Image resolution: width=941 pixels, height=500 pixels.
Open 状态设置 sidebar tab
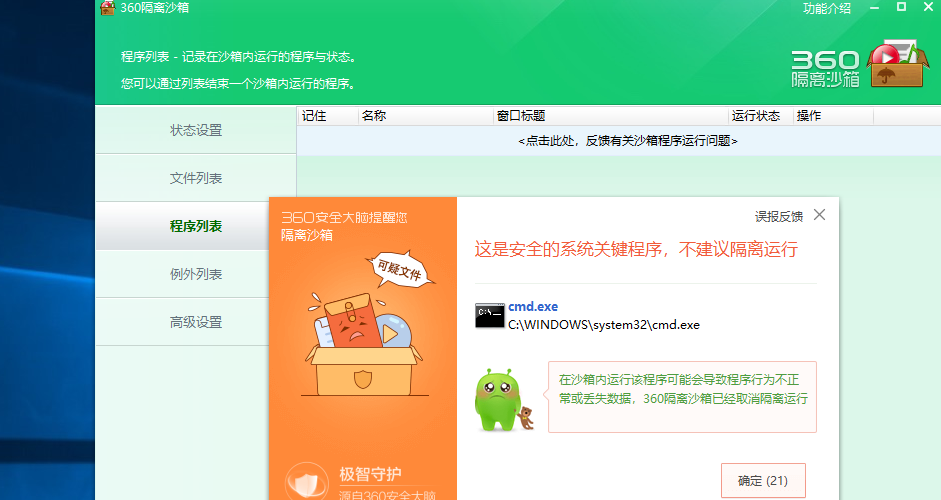tap(196, 130)
